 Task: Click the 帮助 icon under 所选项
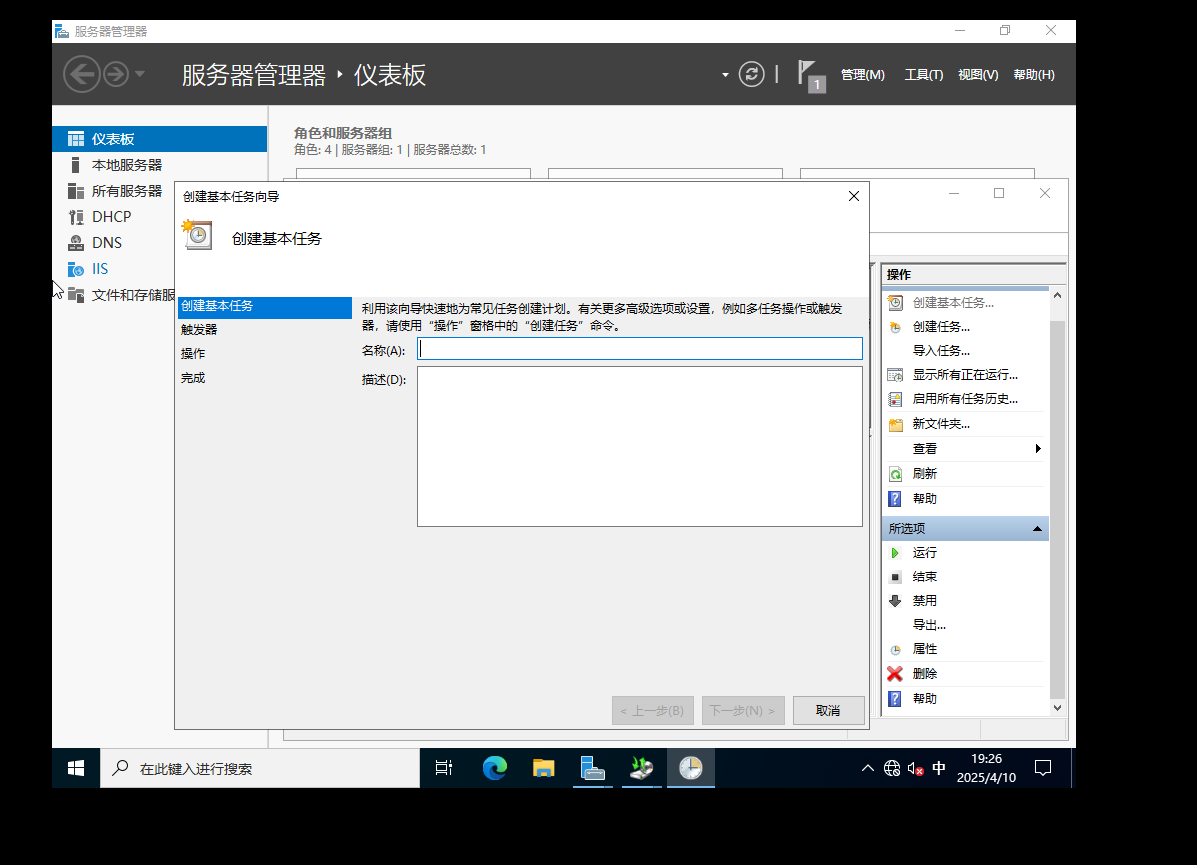click(x=895, y=699)
